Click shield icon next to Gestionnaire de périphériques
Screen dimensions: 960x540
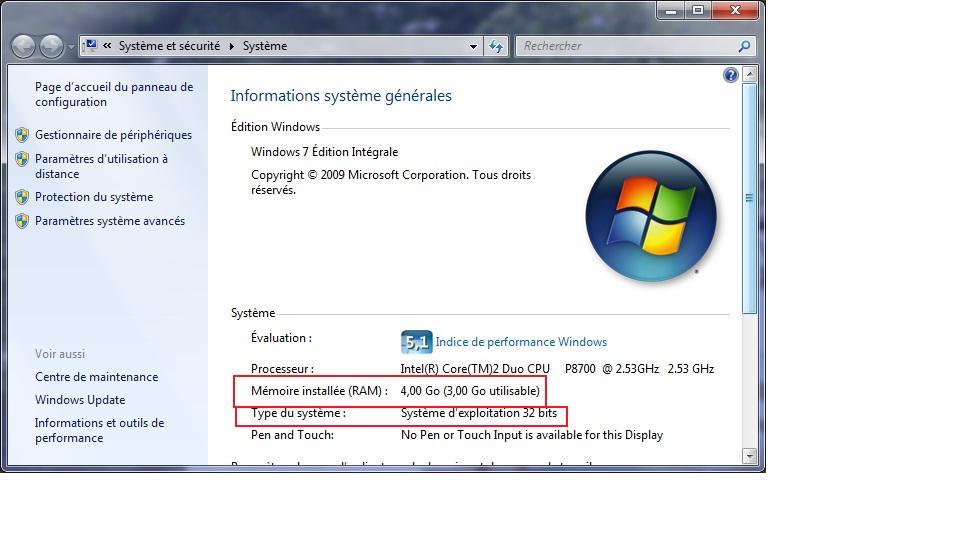pos(22,135)
